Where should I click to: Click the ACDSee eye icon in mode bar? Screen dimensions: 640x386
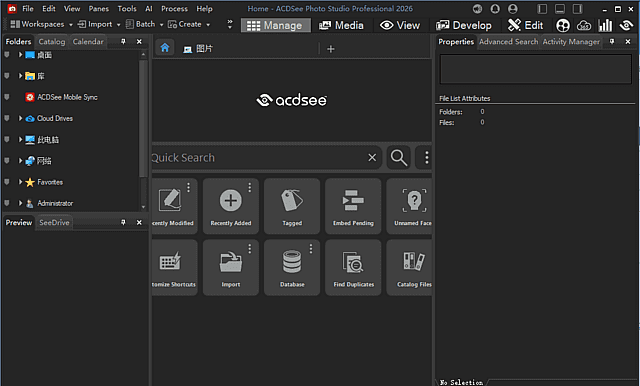click(626, 25)
